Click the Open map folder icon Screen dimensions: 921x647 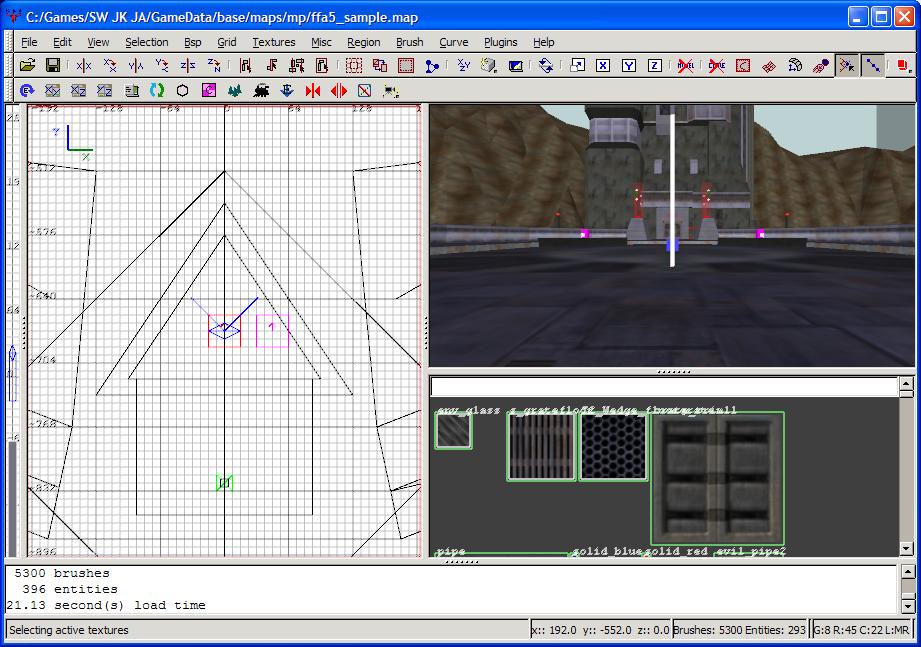pos(27,65)
